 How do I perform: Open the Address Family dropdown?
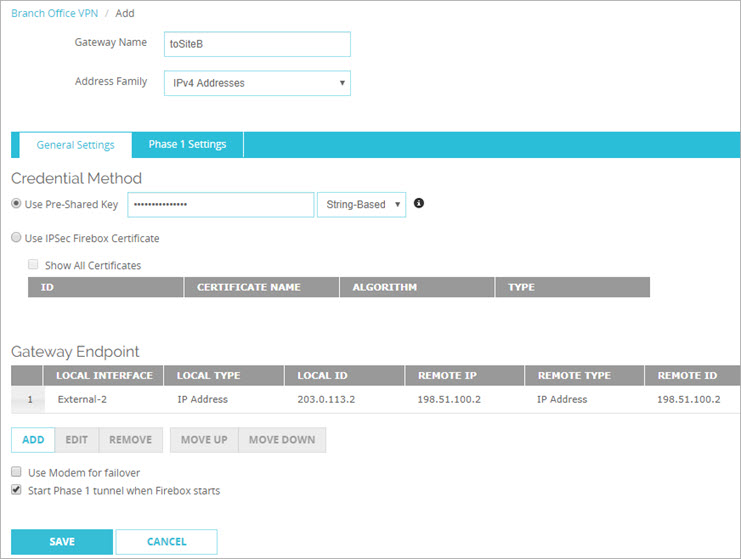[x=257, y=82]
